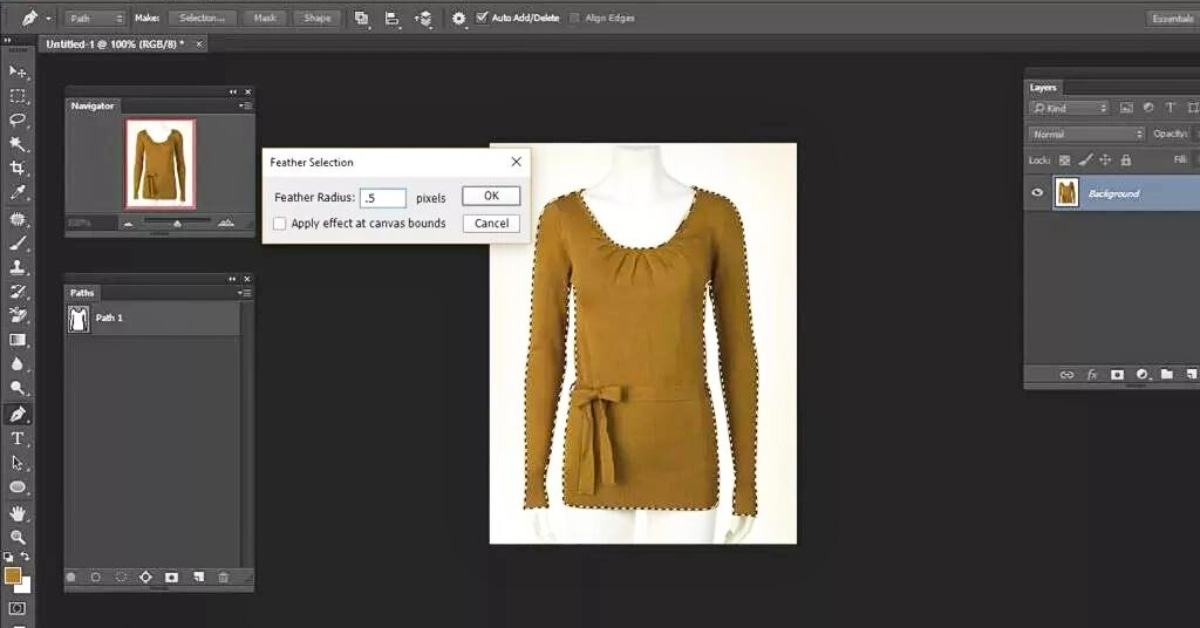Select the Zoom tool
1200x628 pixels.
(x=17, y=537)
